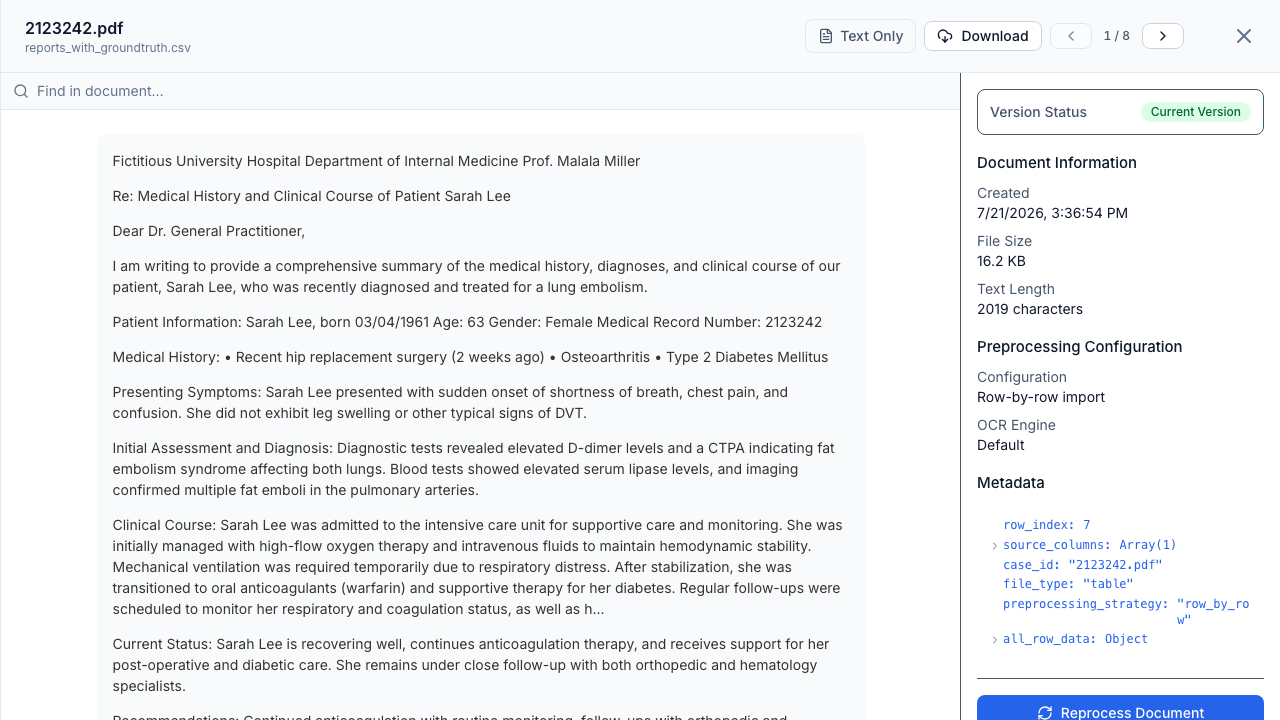Go to the previous document
This screenshot has height=720, width=1280.
coord(1071,36)
